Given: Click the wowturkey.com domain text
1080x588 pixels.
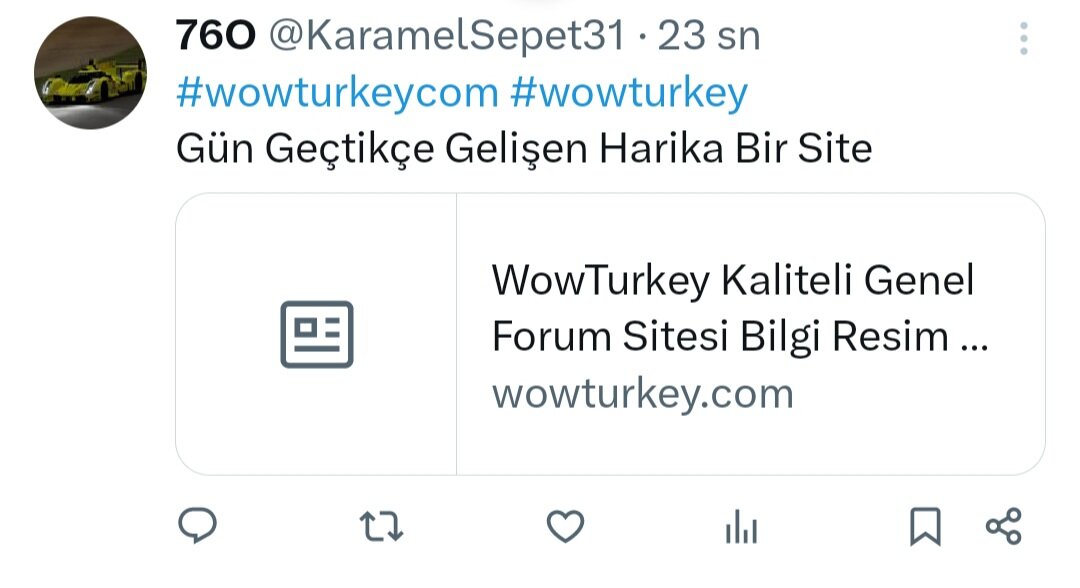Looking at the screenshot, I should [643, 395].
